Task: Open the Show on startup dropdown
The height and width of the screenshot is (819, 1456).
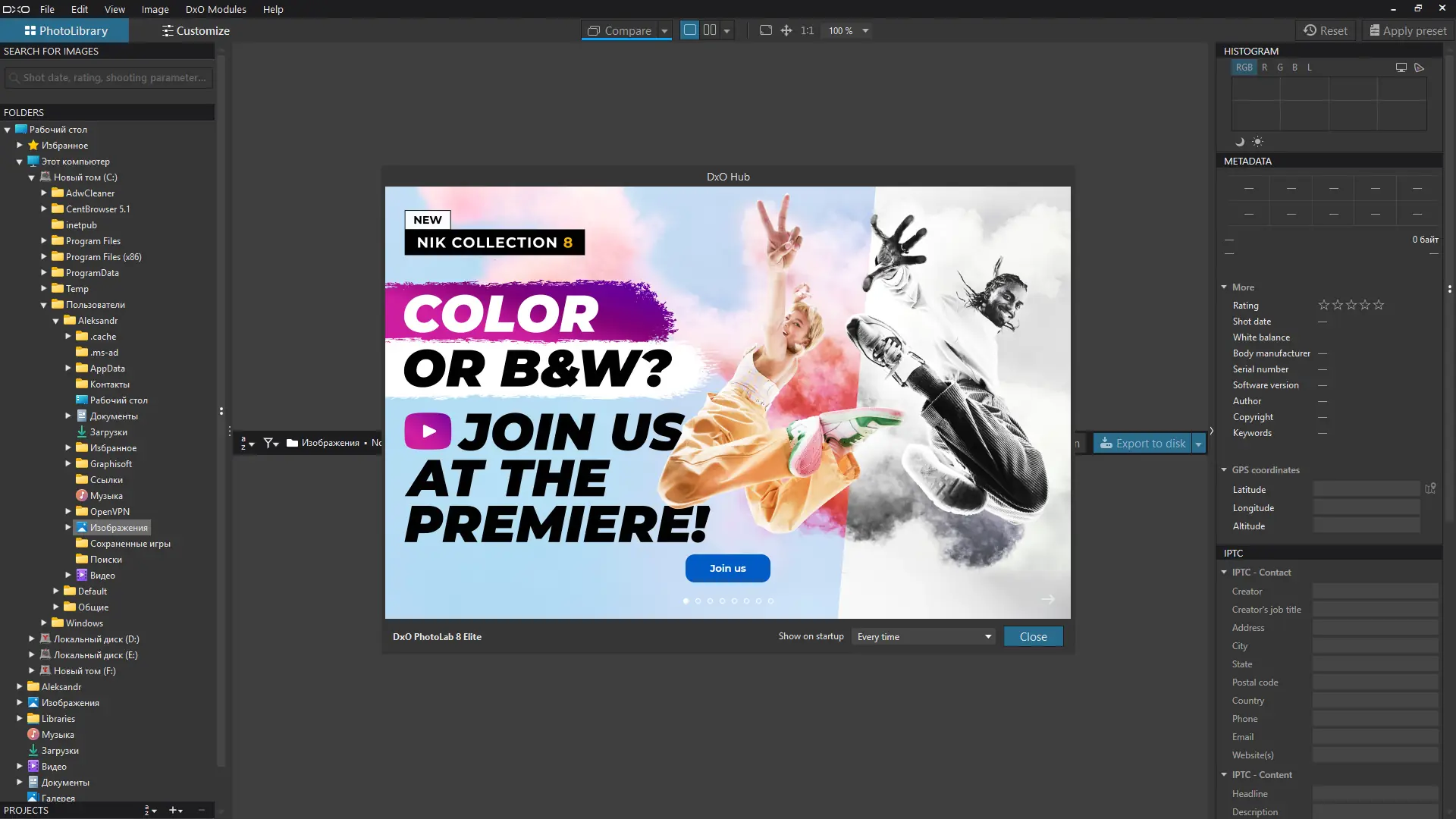Action: tap(924, 637)
